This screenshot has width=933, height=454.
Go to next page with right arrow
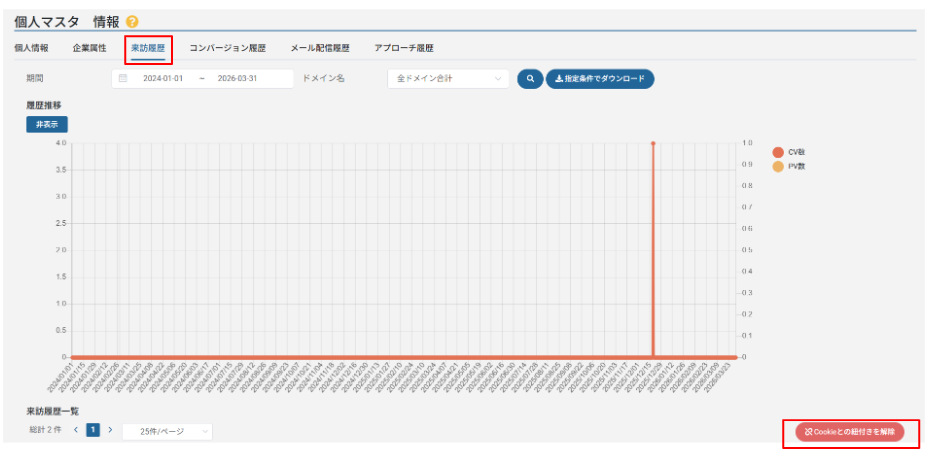(x=110, y=430)
